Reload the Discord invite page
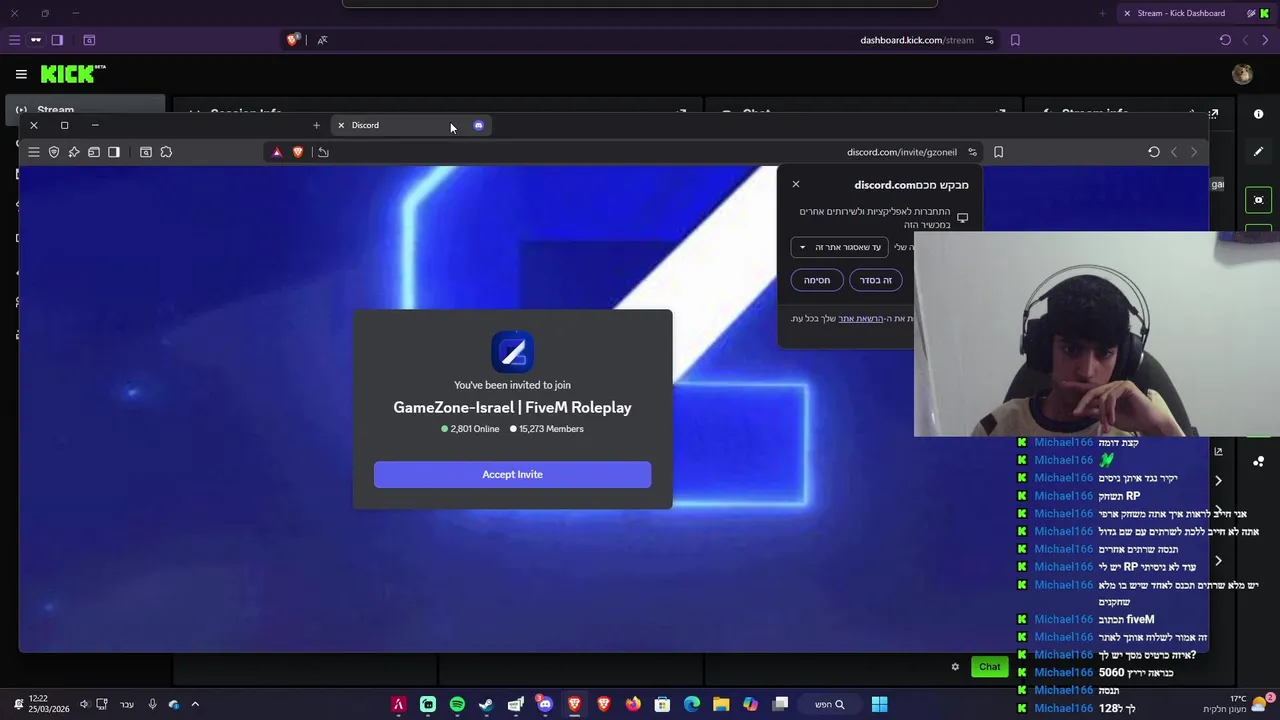The height and width of the screenshot is (720, 1280). coord(1154,152)
